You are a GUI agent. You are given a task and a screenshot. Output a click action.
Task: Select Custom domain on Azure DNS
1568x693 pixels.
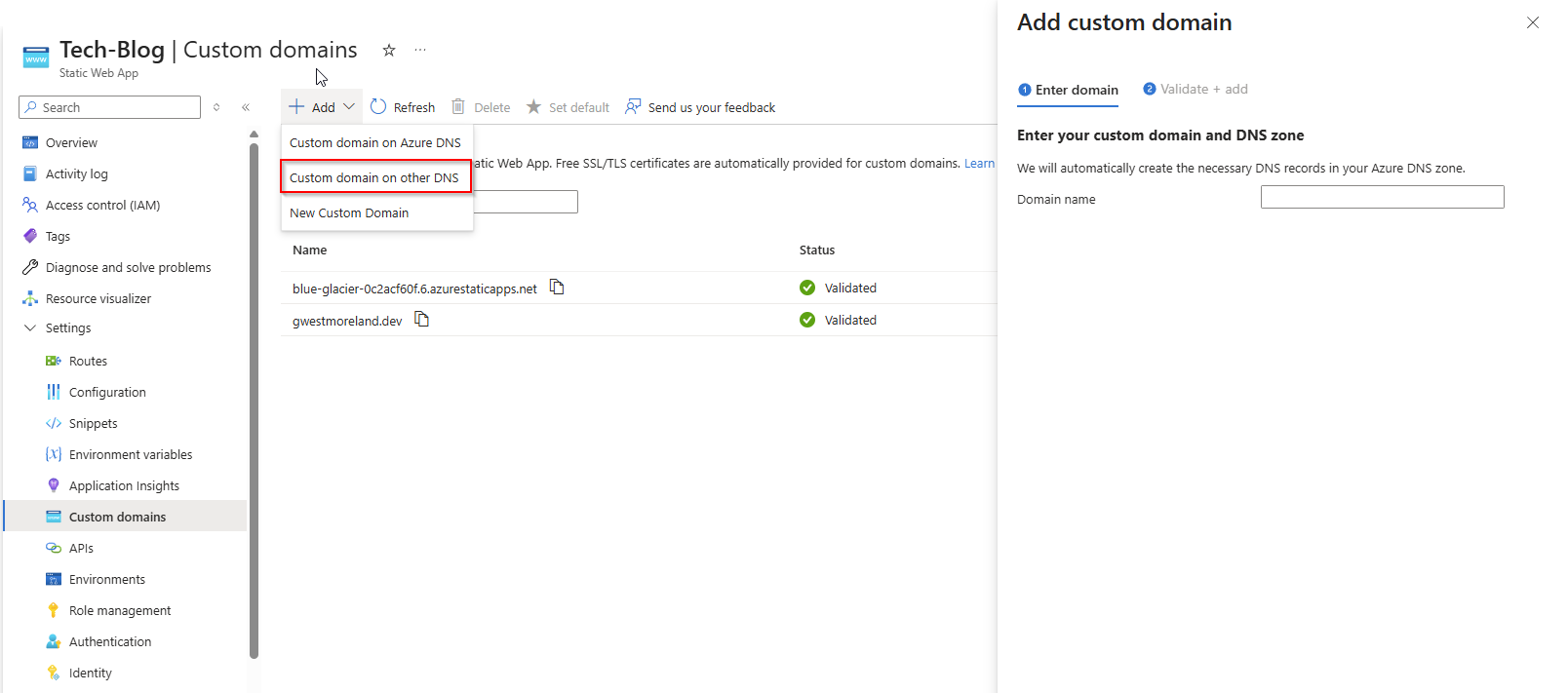click(376, 142)
